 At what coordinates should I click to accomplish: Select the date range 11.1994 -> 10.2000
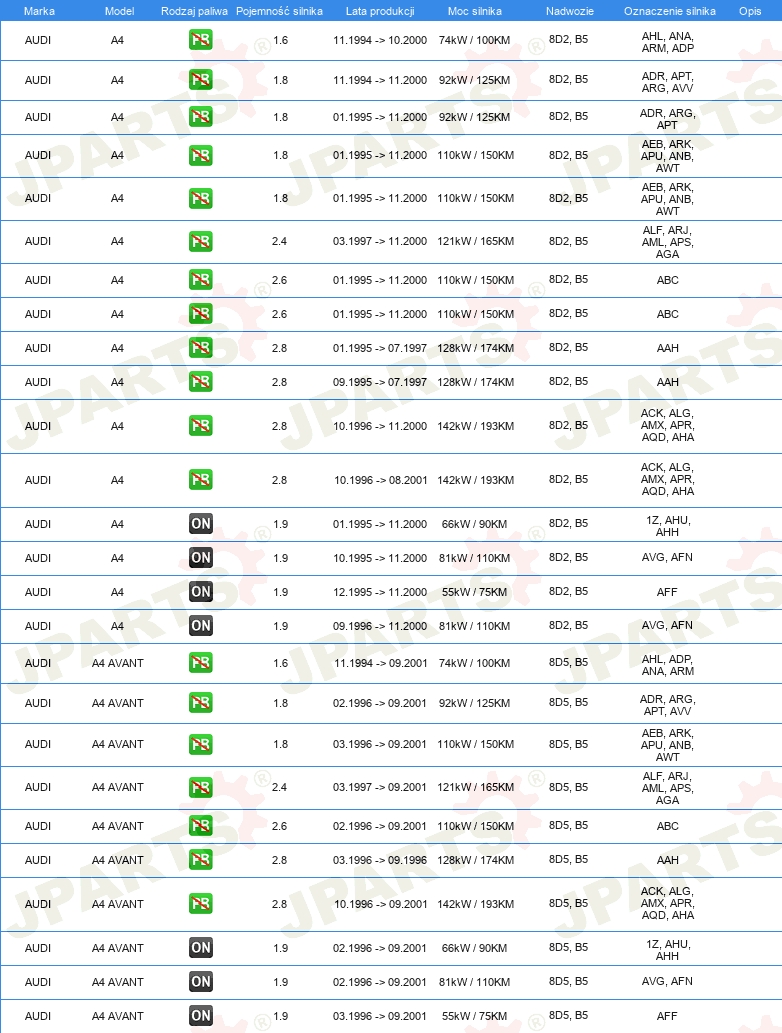[380, 40]
